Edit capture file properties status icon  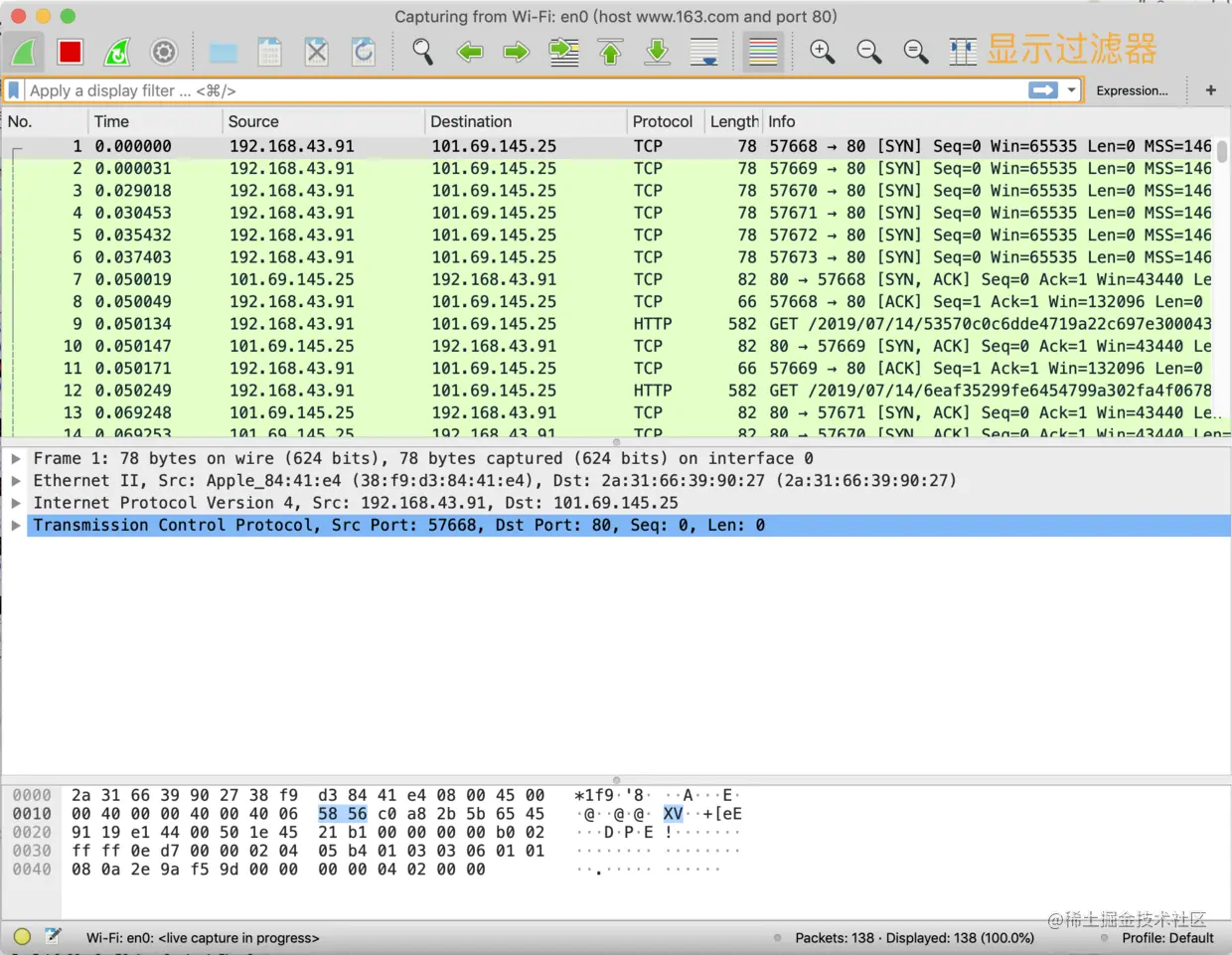[53, 936]
